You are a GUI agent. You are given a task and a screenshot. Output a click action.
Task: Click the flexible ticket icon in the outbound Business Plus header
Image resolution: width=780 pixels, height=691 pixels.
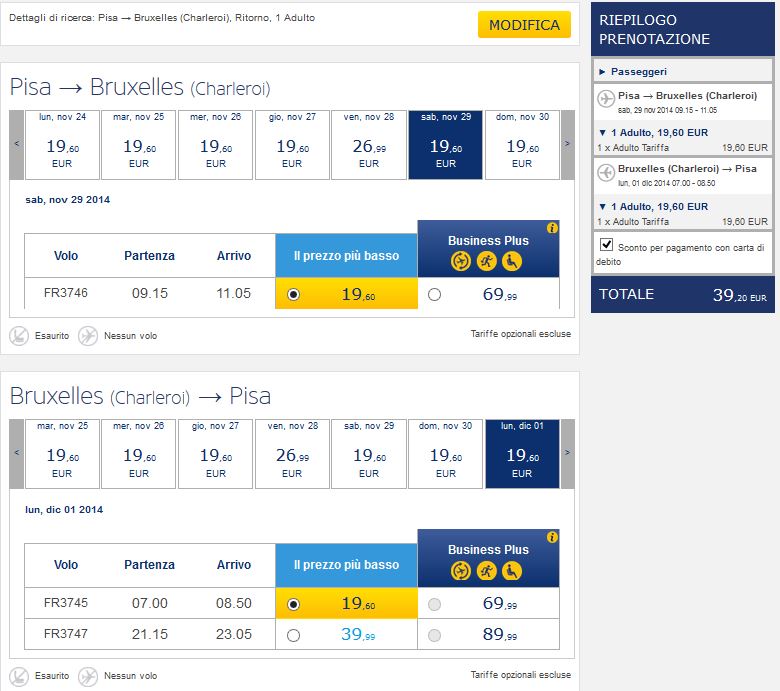[461, 262]
